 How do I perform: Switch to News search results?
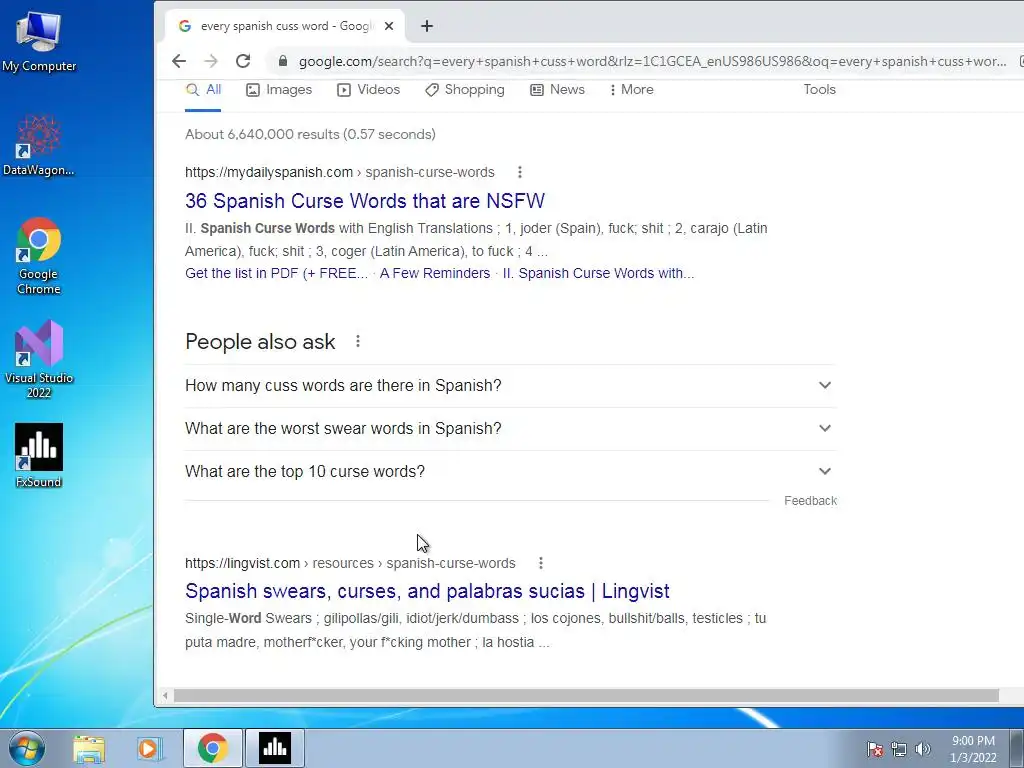[x=557, y=90]
